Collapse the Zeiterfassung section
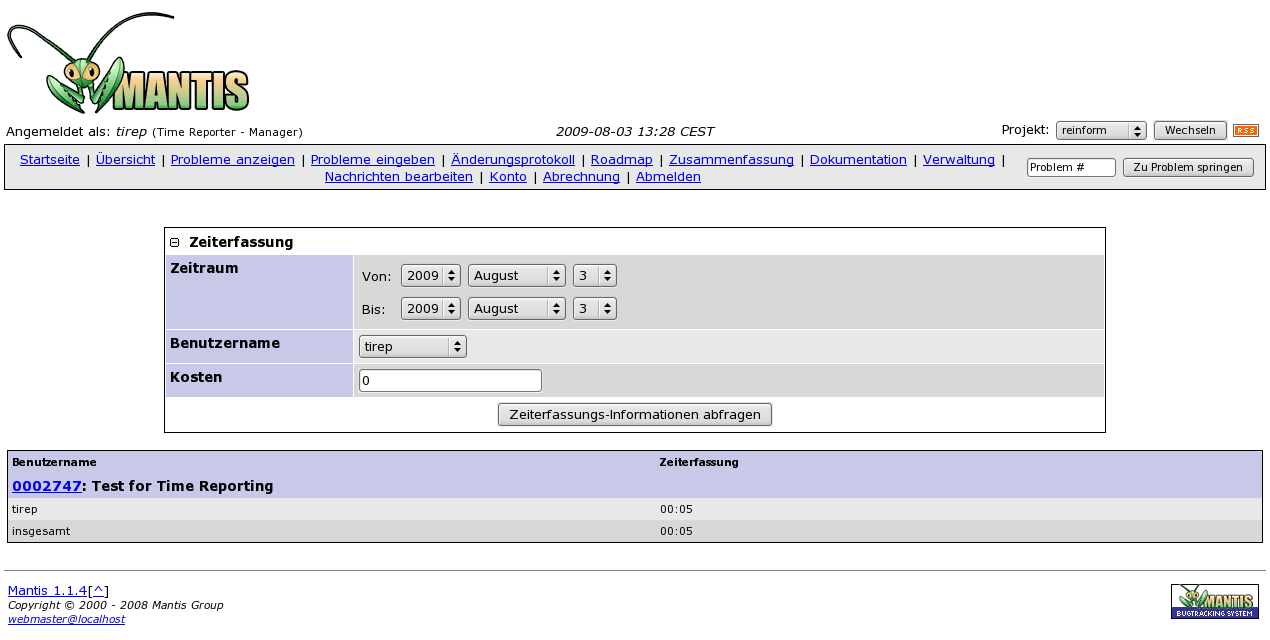 [175, 243]
